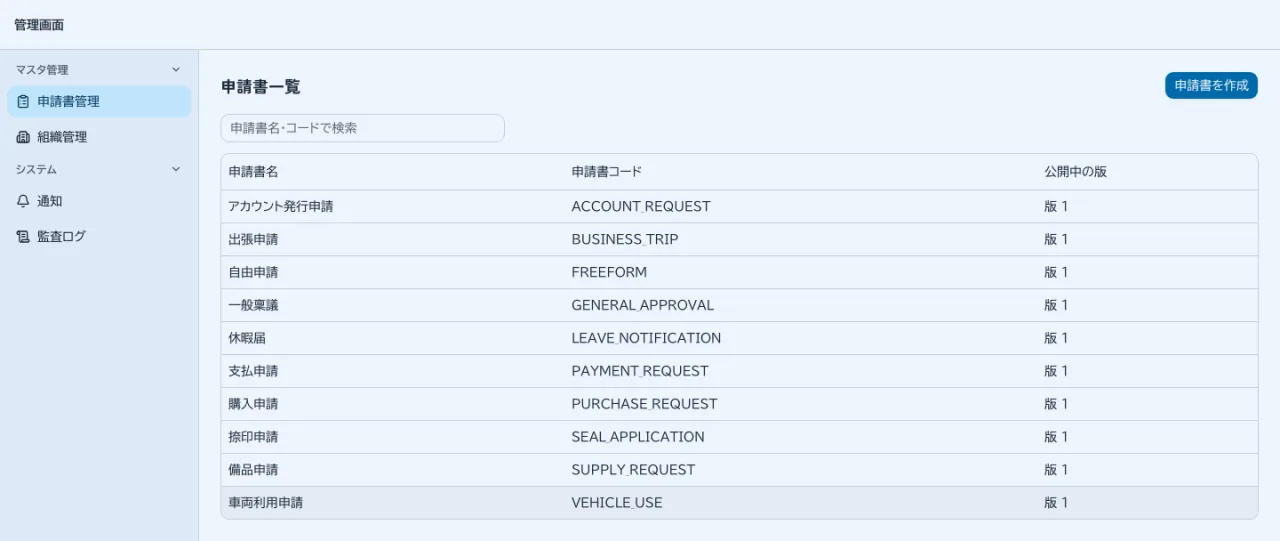Click 版 1 in the ACCOUNT_REQUEST row
1280x541 pixels.
point(1056,206)
